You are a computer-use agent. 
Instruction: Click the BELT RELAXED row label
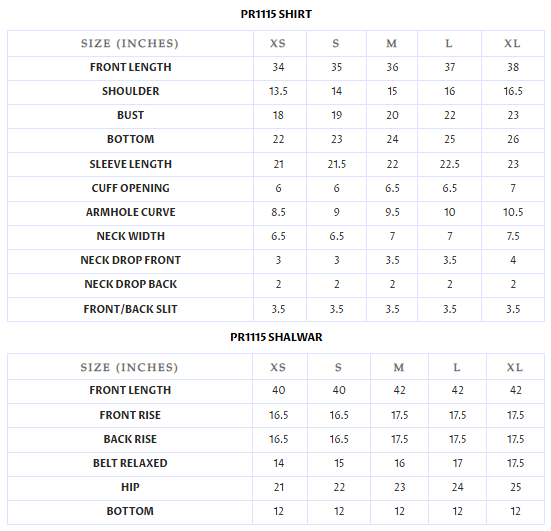pyautogui.click(x=130, y=463)
